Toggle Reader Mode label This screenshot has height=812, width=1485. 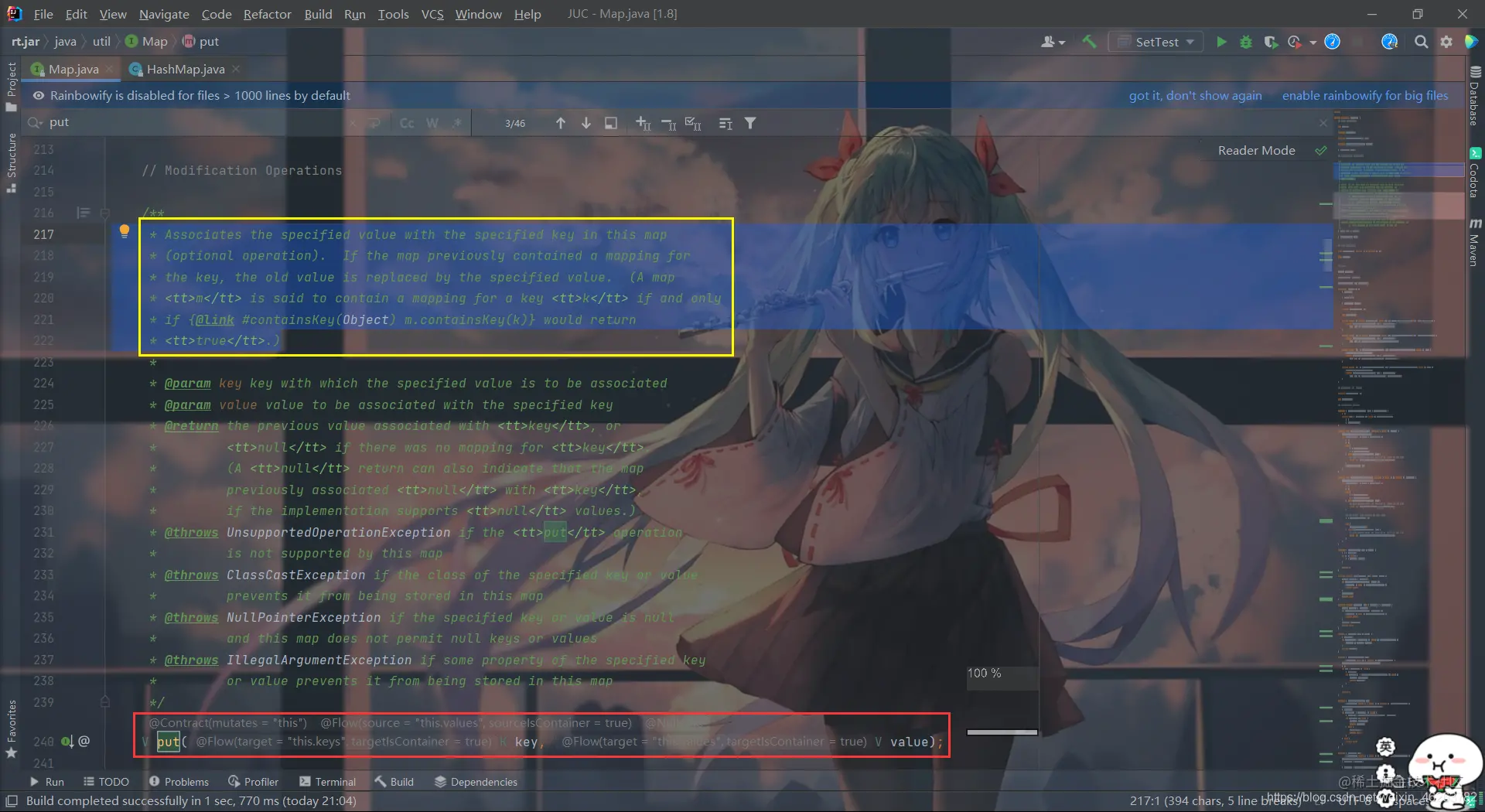pyautogui.click(x=1256, y=150)
